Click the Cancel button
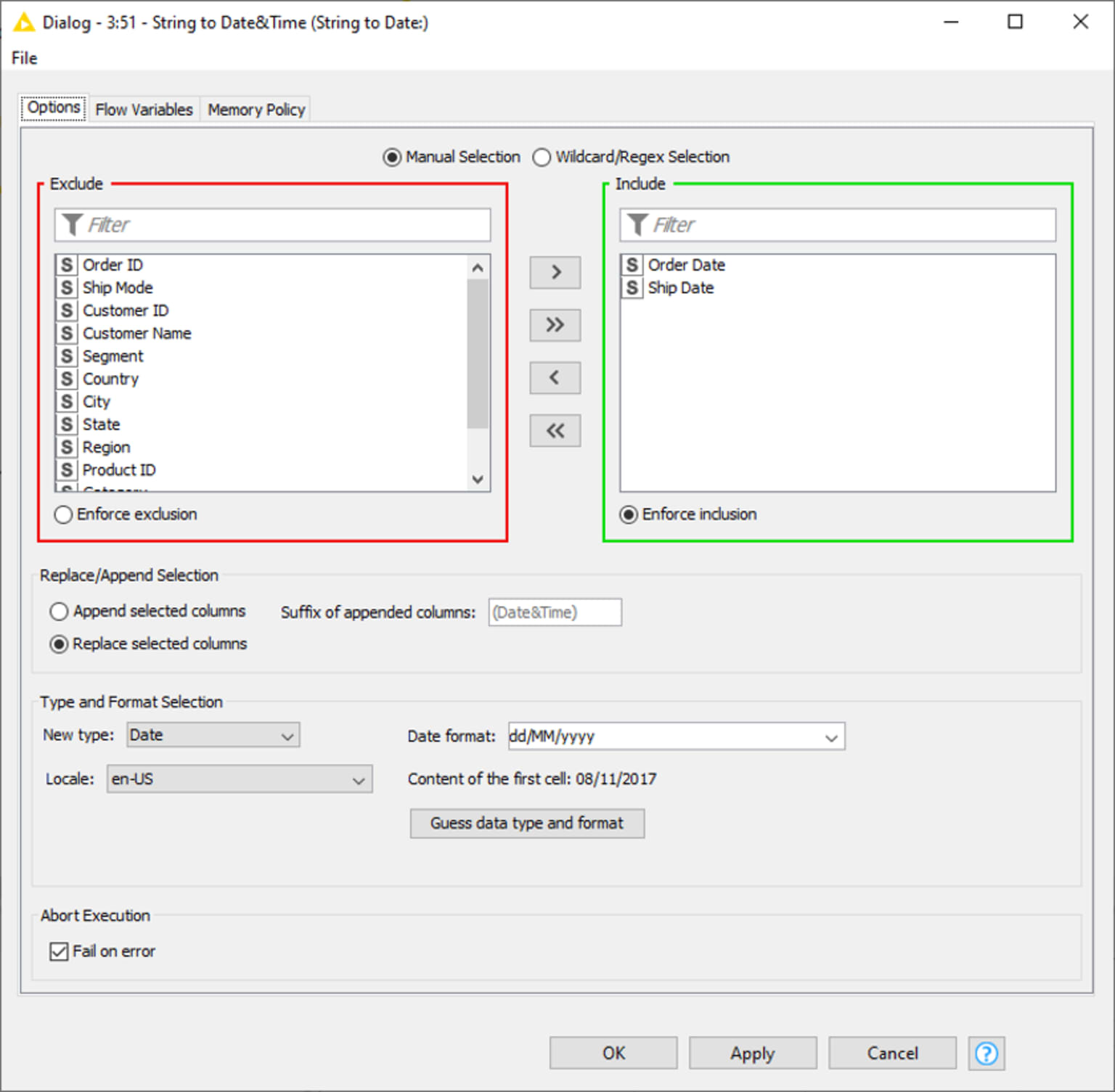The height and width of the screenshot is (1092, 1115). (892, 1053)
